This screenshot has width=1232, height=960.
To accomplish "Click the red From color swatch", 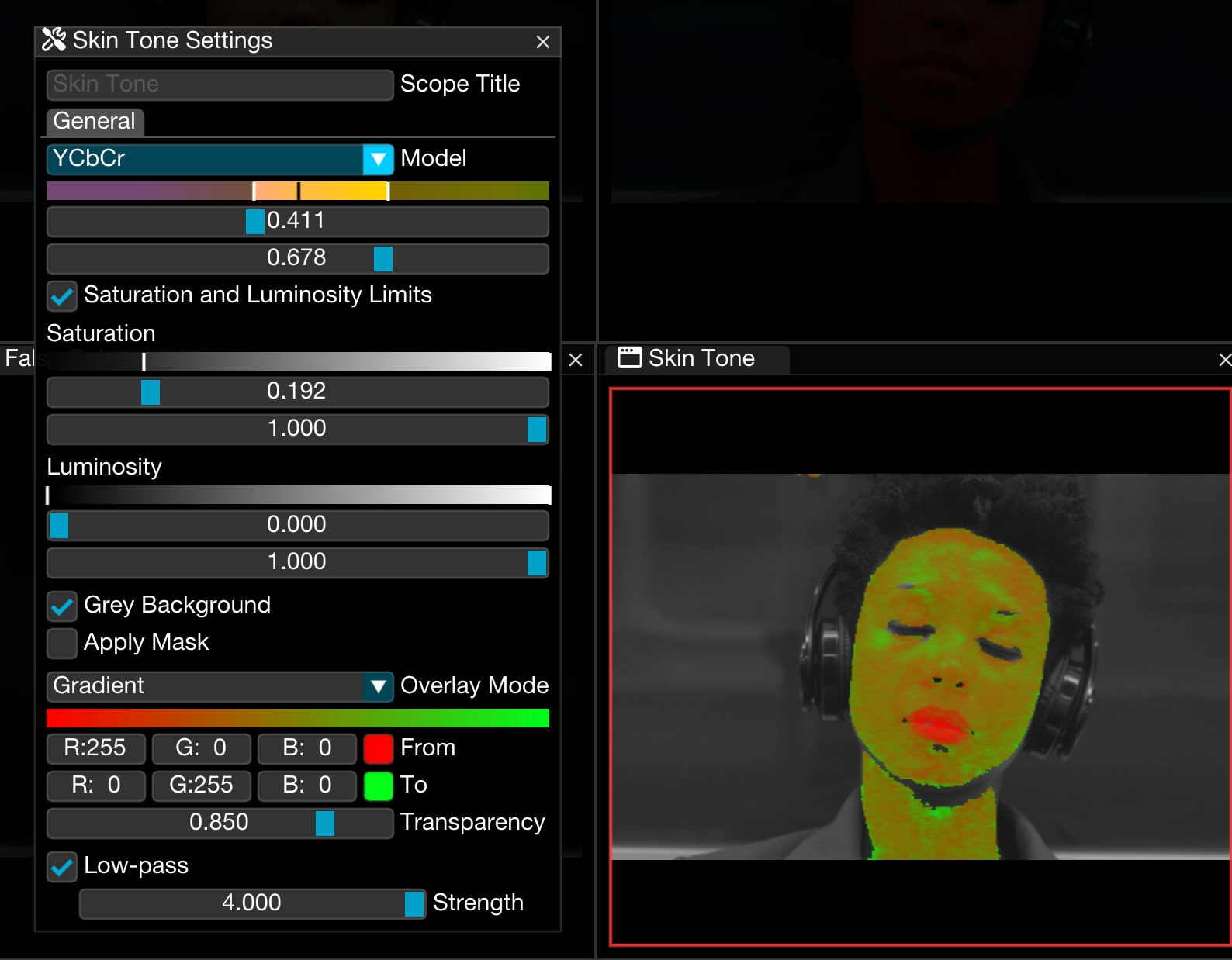I will pos(378,748).
